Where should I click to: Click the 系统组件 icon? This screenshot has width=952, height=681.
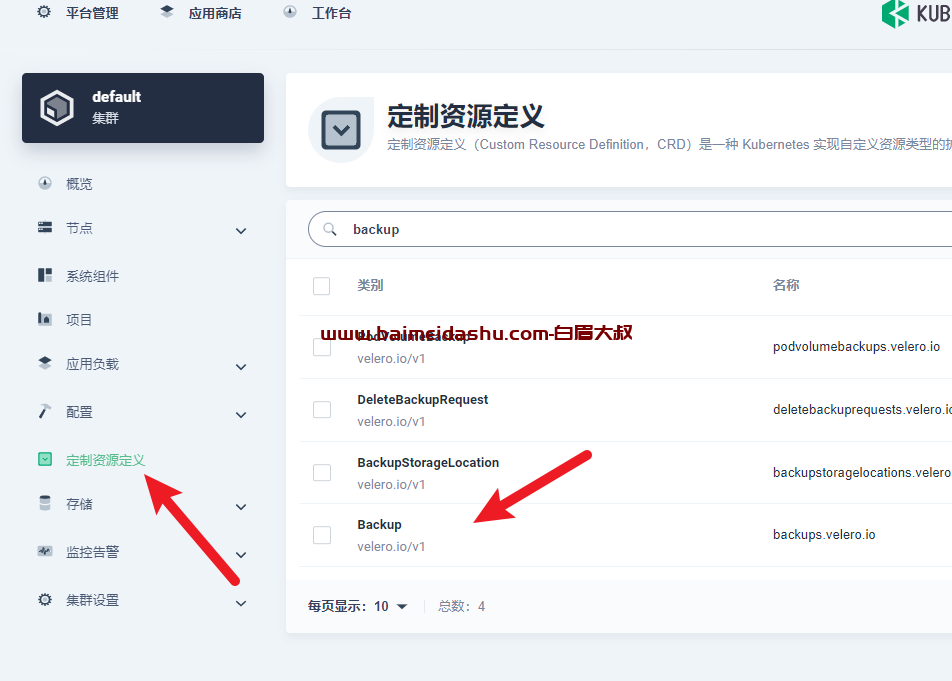[x=45, y=275]
